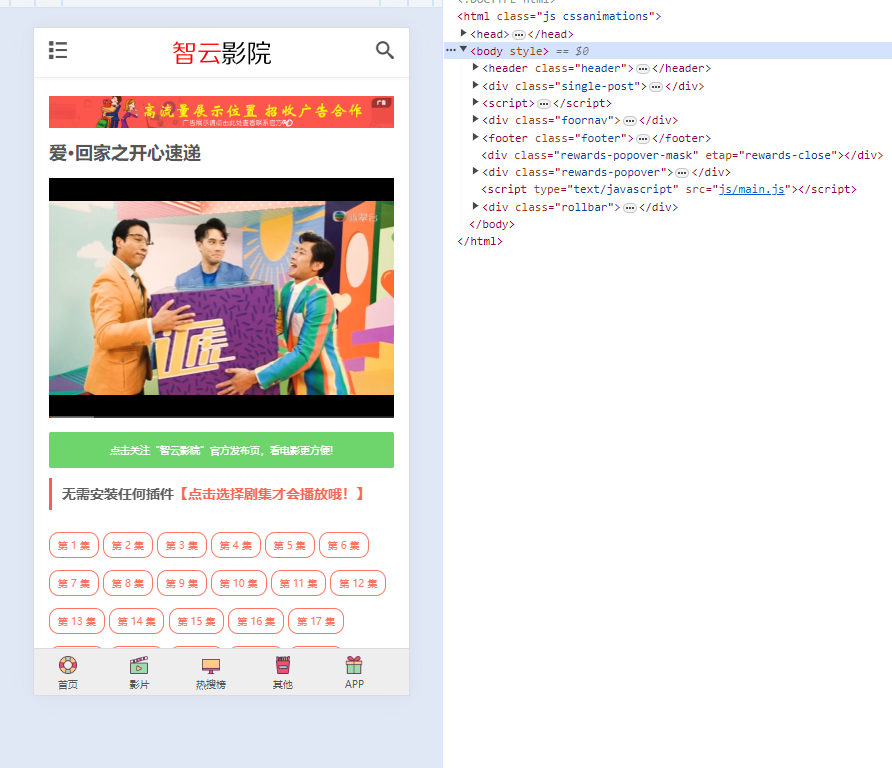
Task: Expand the header class="header" node
Action: 476,67
